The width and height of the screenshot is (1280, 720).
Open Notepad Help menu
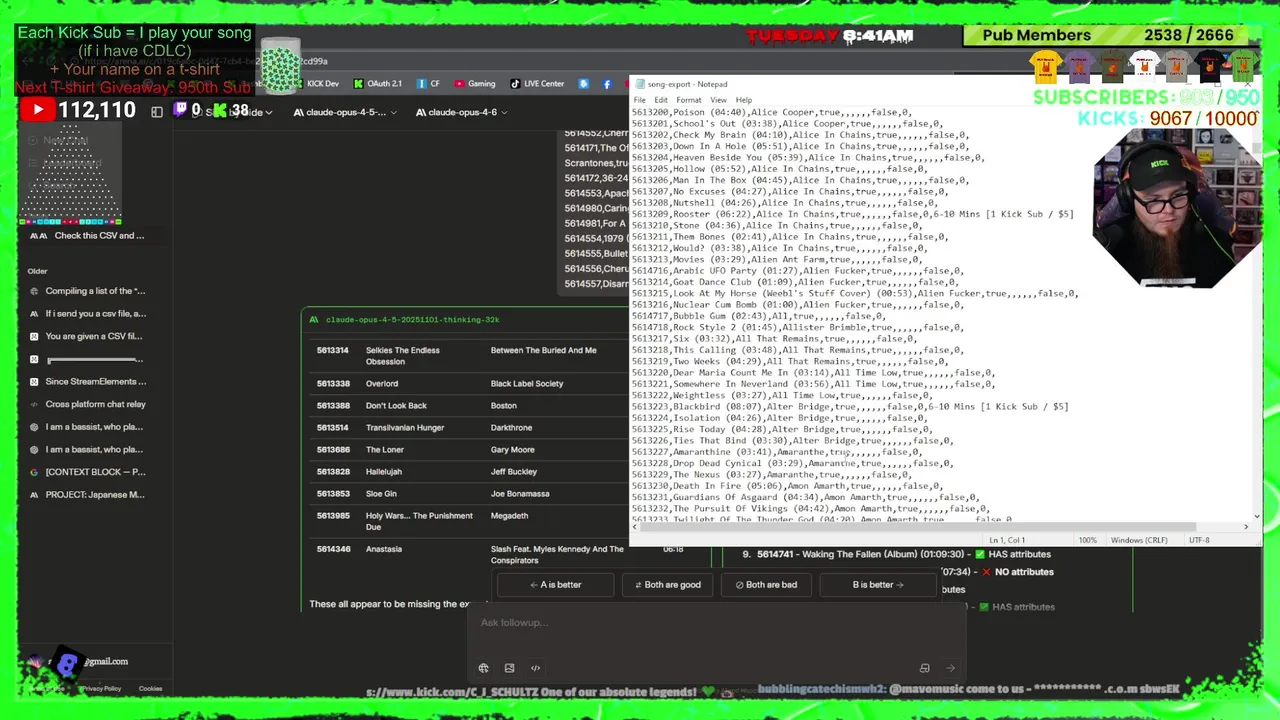point(744,100)
